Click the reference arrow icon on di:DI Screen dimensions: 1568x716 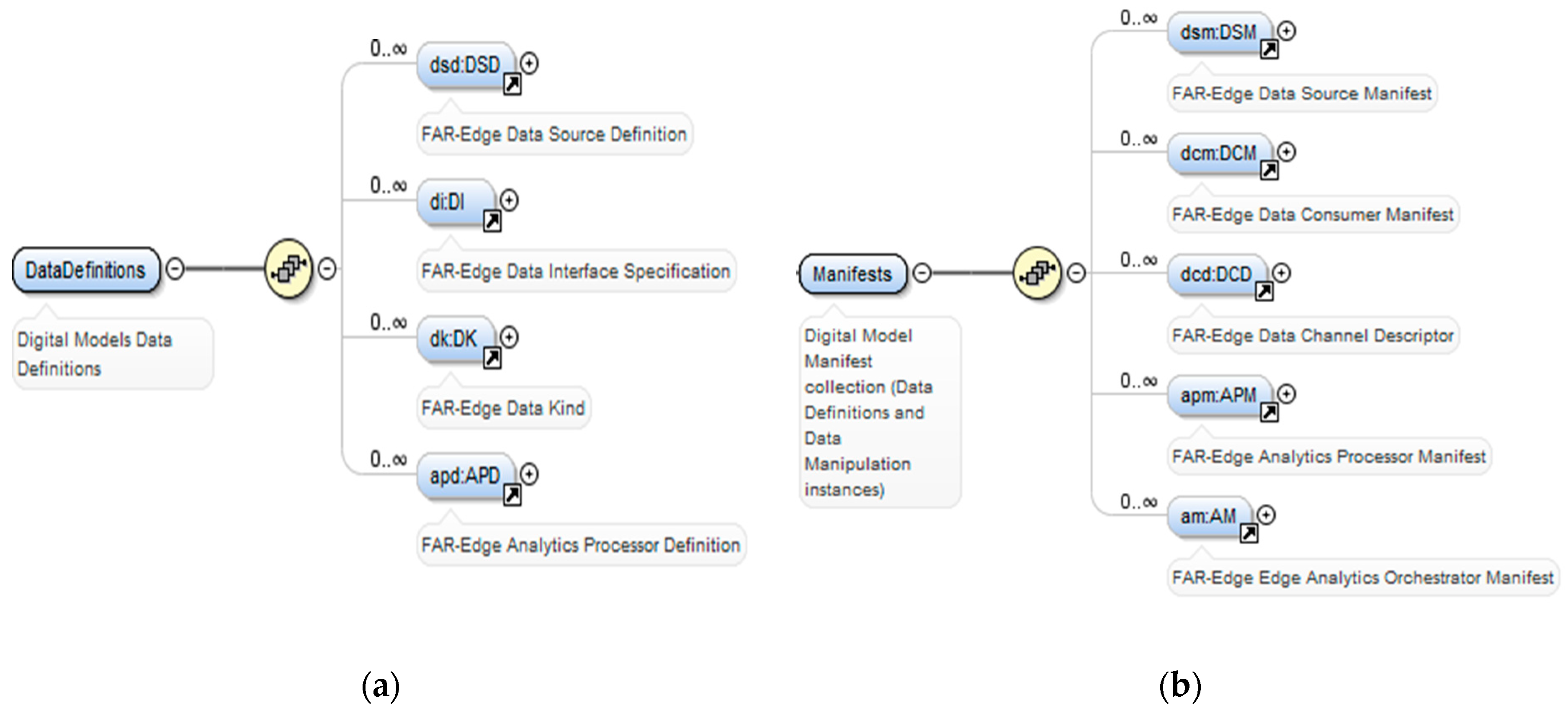[492, 221]
